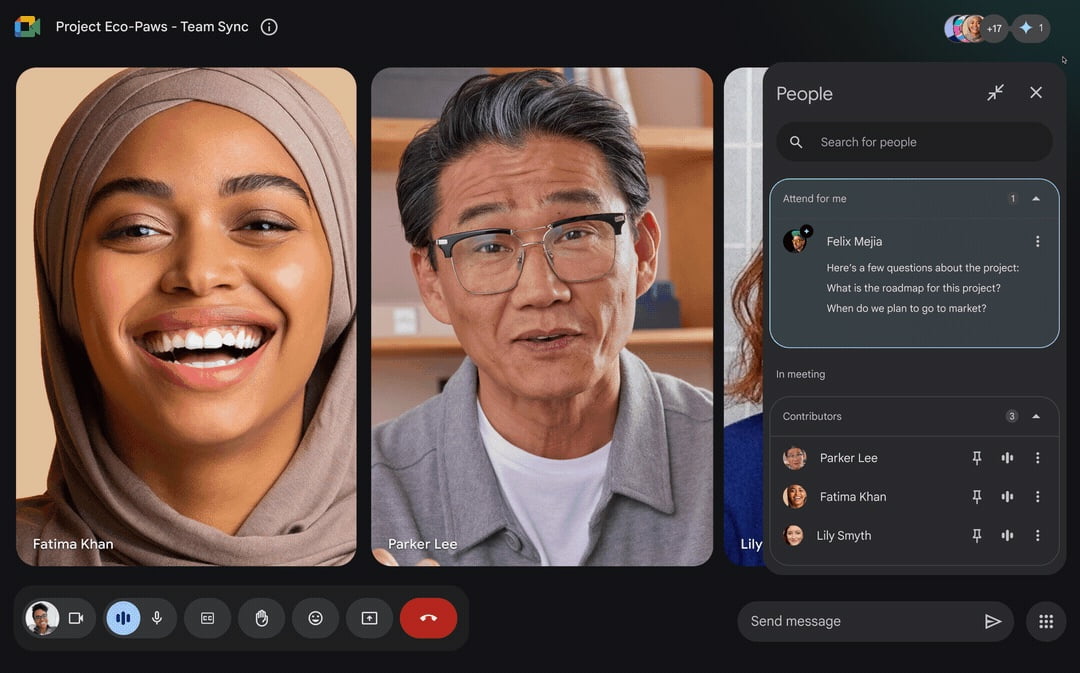1080x673 pixels.
Task: Pin Lily Smyth to the screen
Action: pyautogui.click(x=976, y=535)
